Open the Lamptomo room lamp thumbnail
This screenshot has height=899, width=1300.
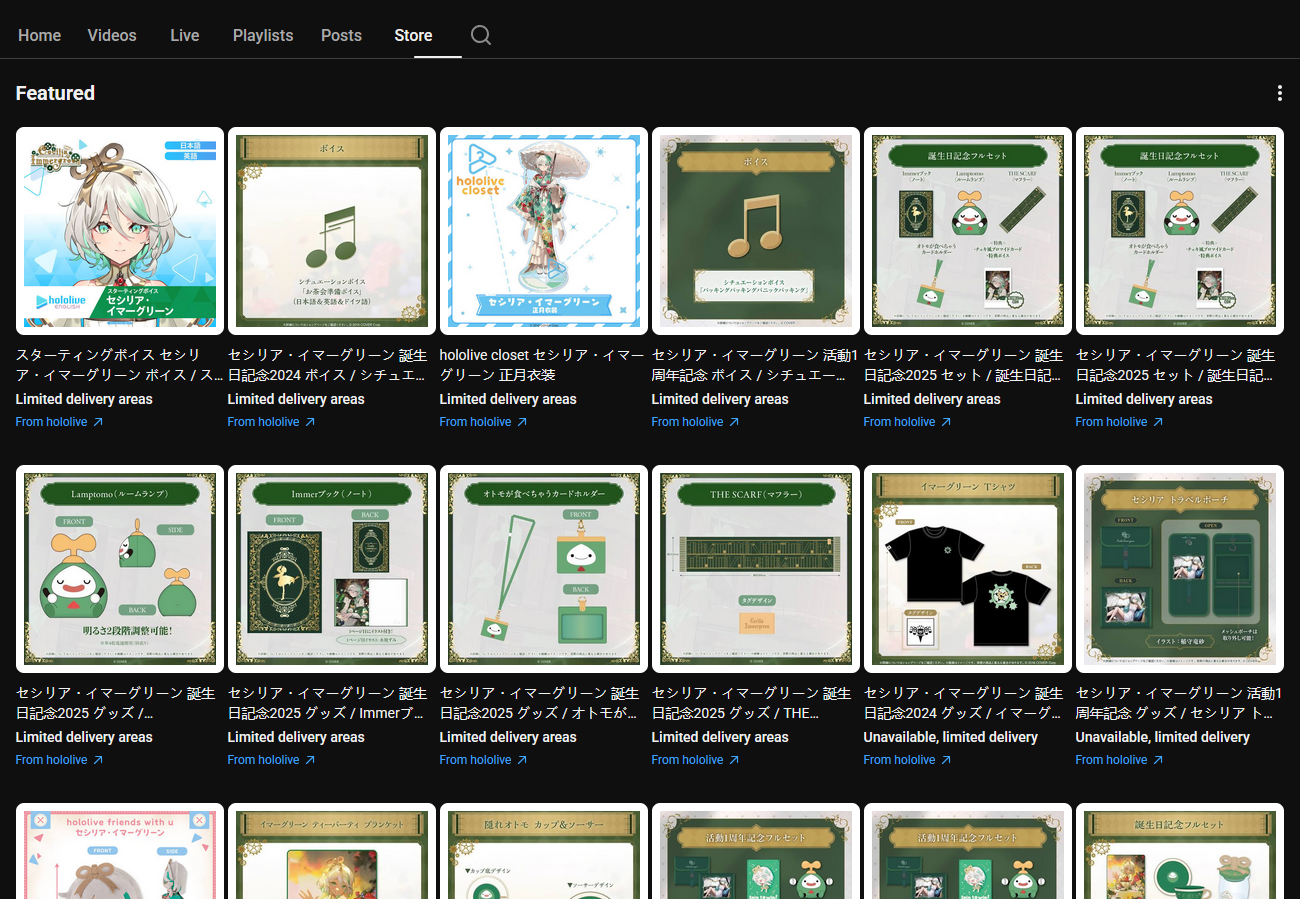[x=120, y=569]
